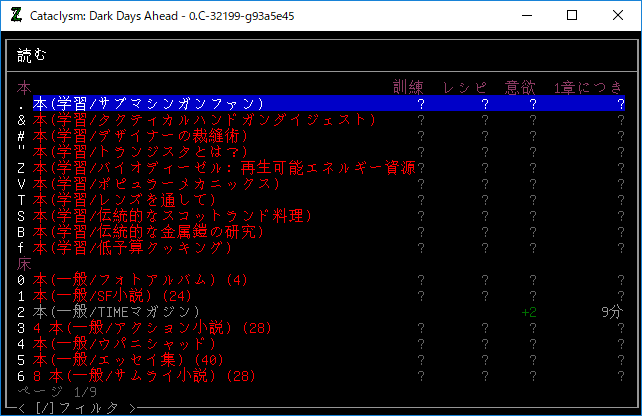
Task: Click the Cataclysm app icon in title bar
Action: pos(16,16)
